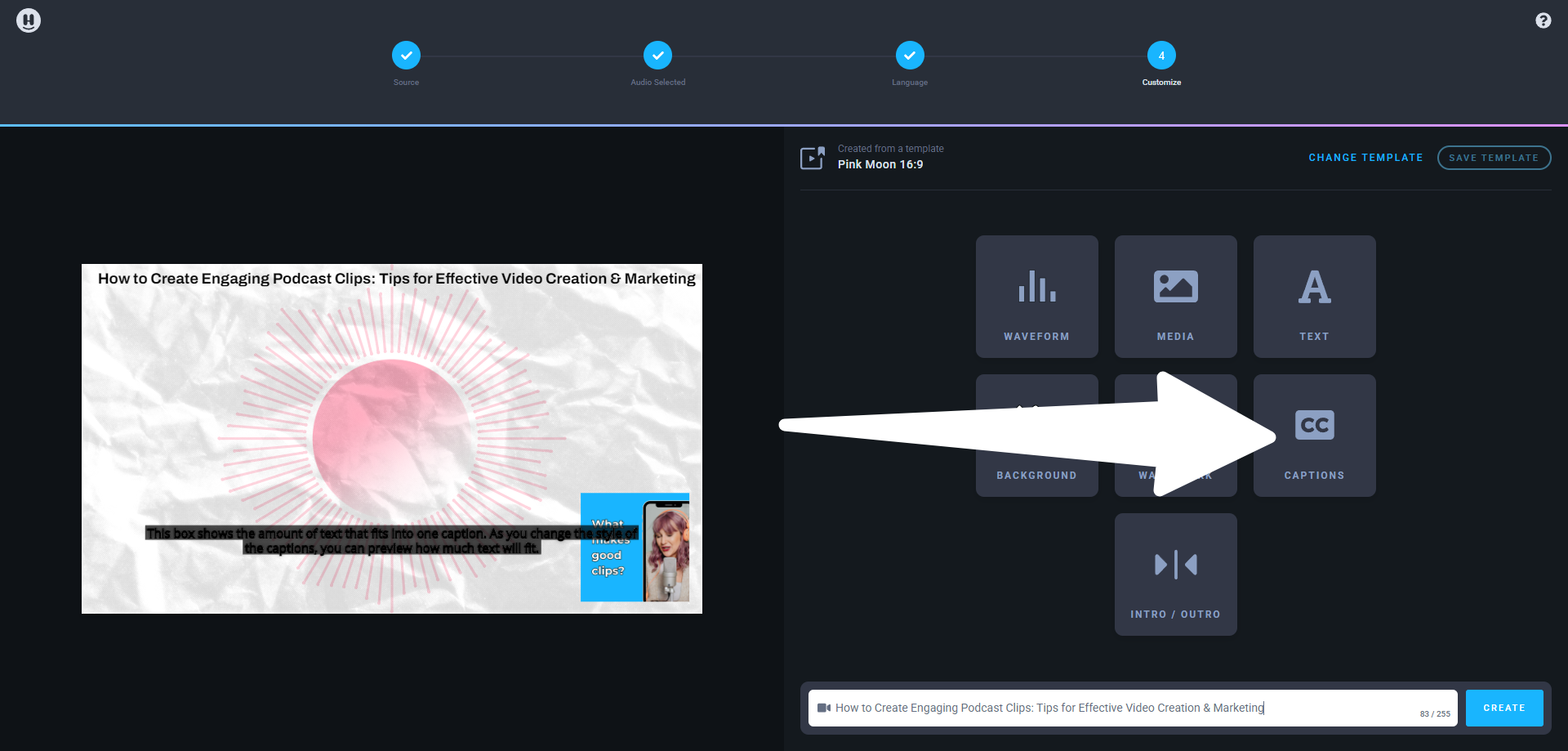This screenshot has height=751, width=1568.
Task: Jump to the Language step
Action: pyautogui.click(x=909, y=56)
